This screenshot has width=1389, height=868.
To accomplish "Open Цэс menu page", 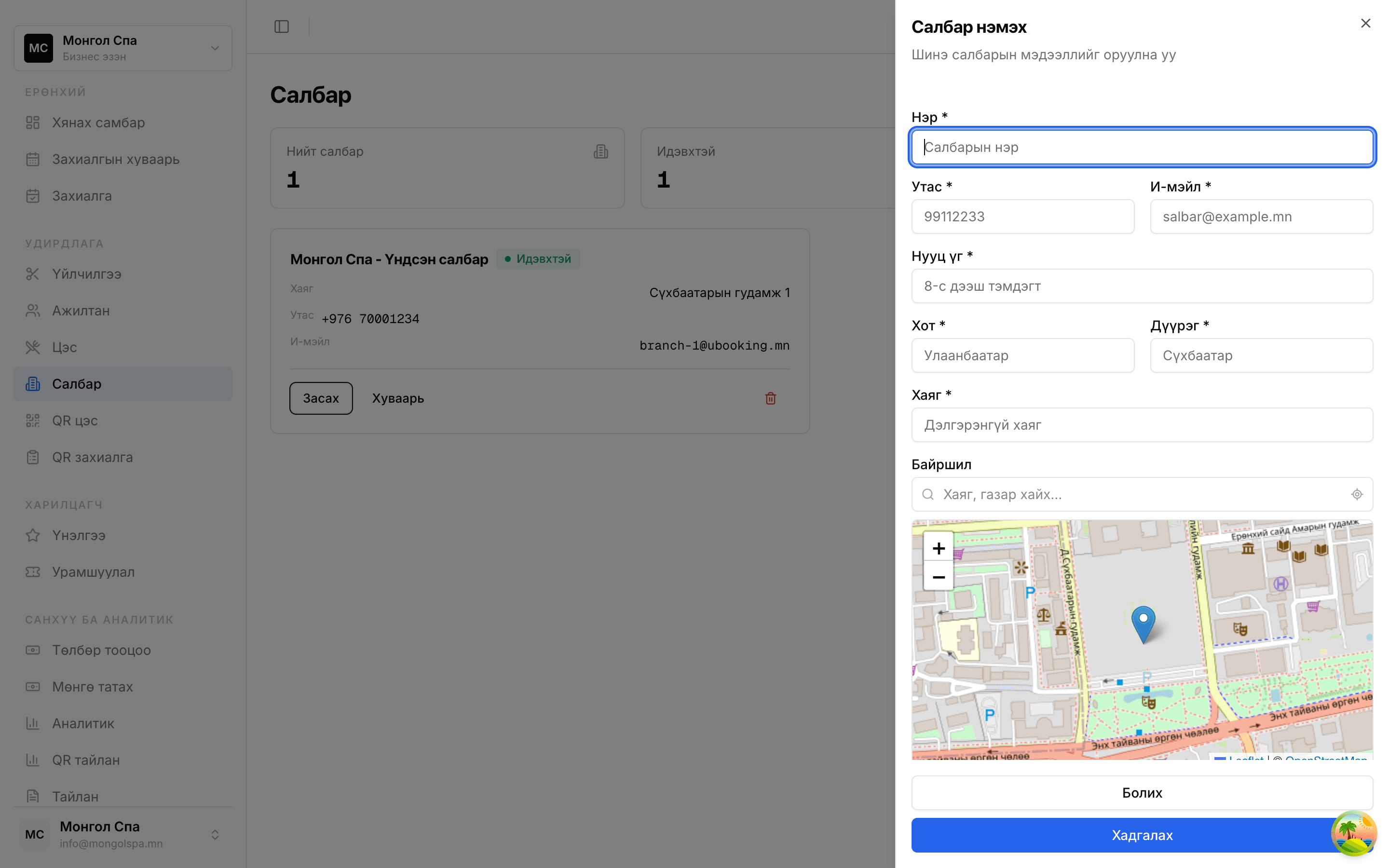I will pyautogui.click(x=123, y=347).
